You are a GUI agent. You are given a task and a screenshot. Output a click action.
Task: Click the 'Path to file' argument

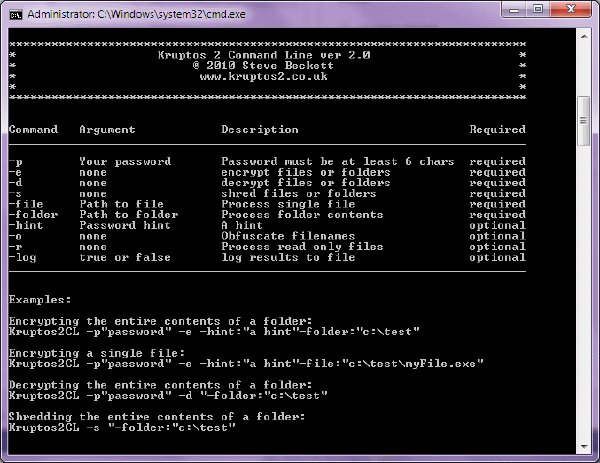pyautogui.click(x=122, y=204)
